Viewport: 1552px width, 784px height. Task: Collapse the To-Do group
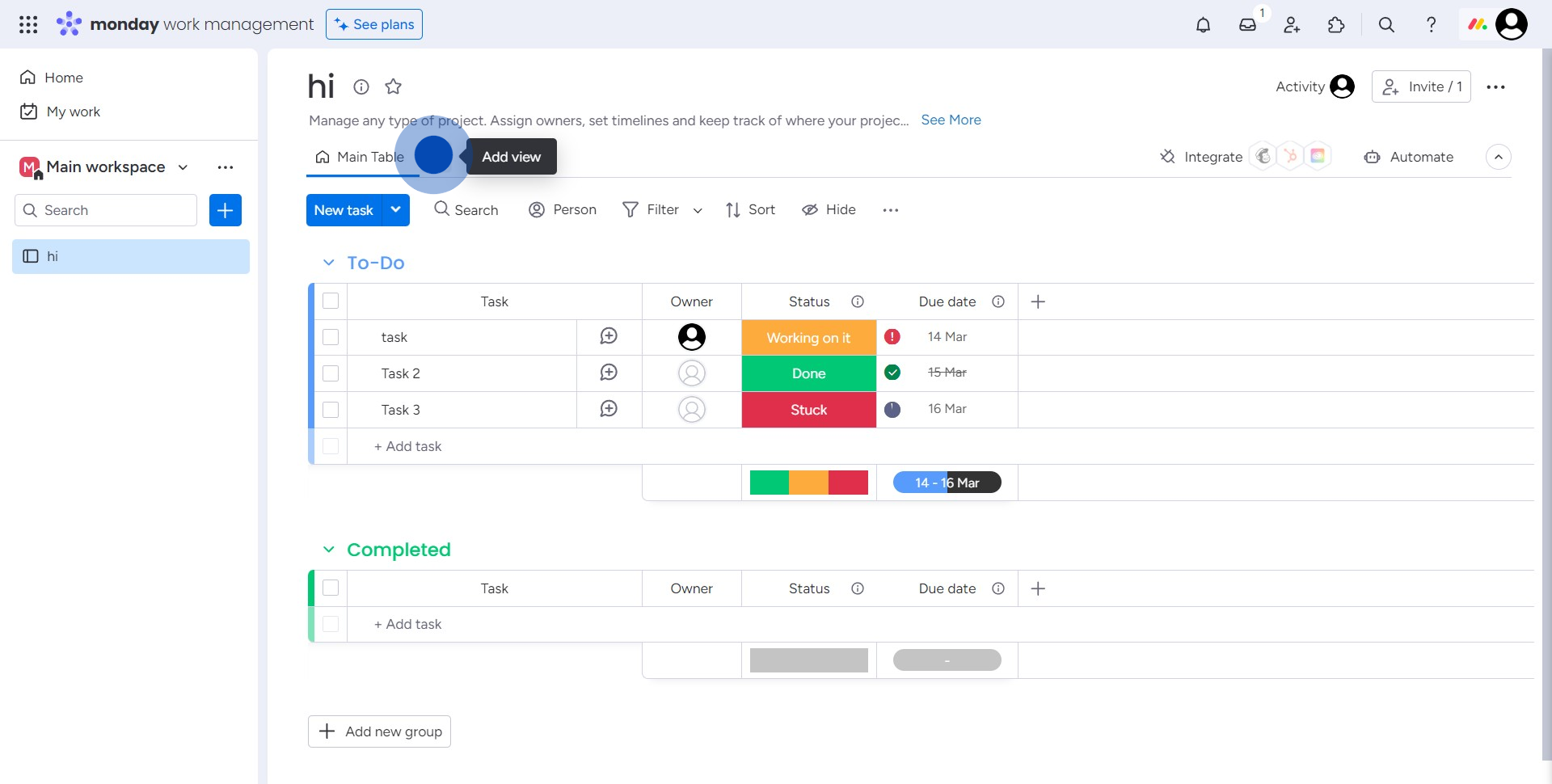tap(328, 263)
